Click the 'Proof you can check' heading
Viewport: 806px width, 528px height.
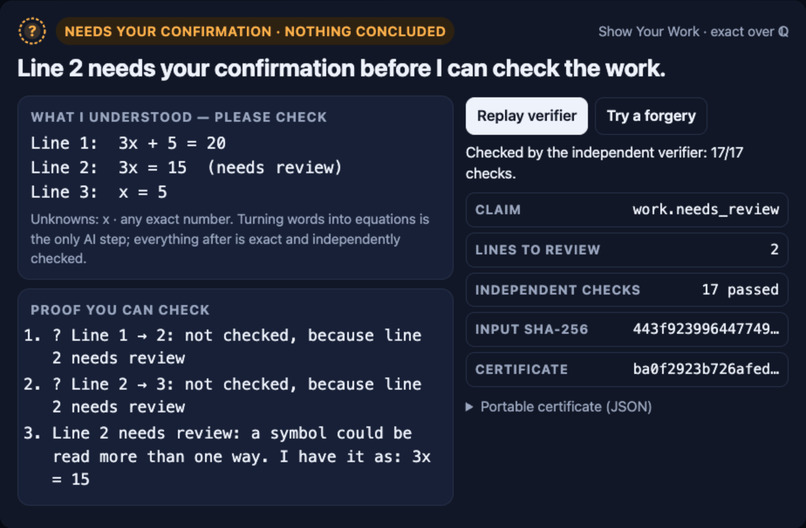point(120,310)
